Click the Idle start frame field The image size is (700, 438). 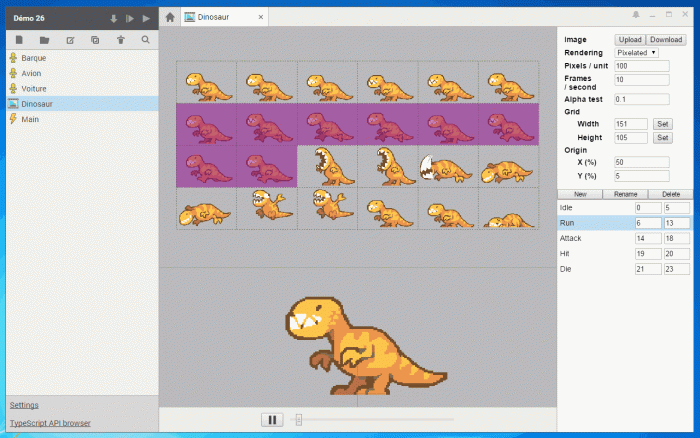coord(648,208)
